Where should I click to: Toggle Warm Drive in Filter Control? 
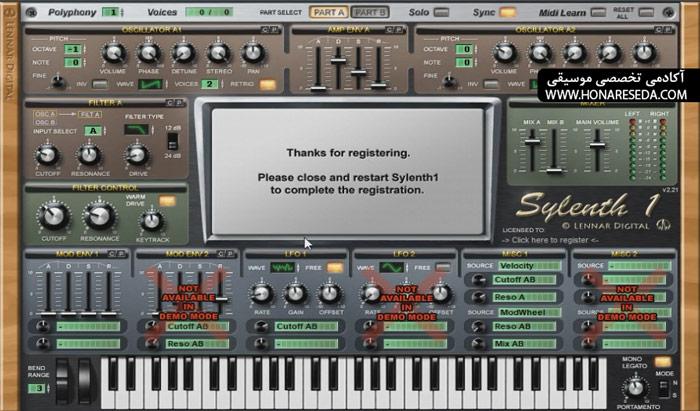click(167, 201)
